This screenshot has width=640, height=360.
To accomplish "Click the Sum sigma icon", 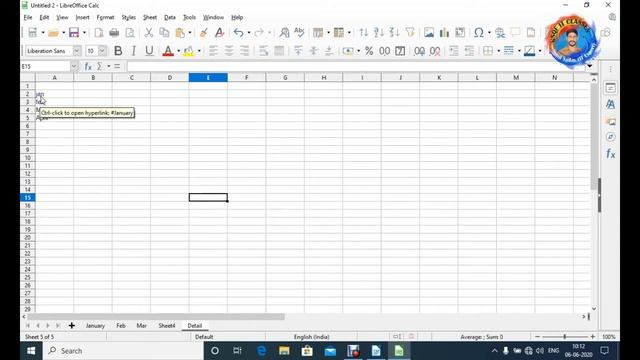I will click(x=99, y=66).
